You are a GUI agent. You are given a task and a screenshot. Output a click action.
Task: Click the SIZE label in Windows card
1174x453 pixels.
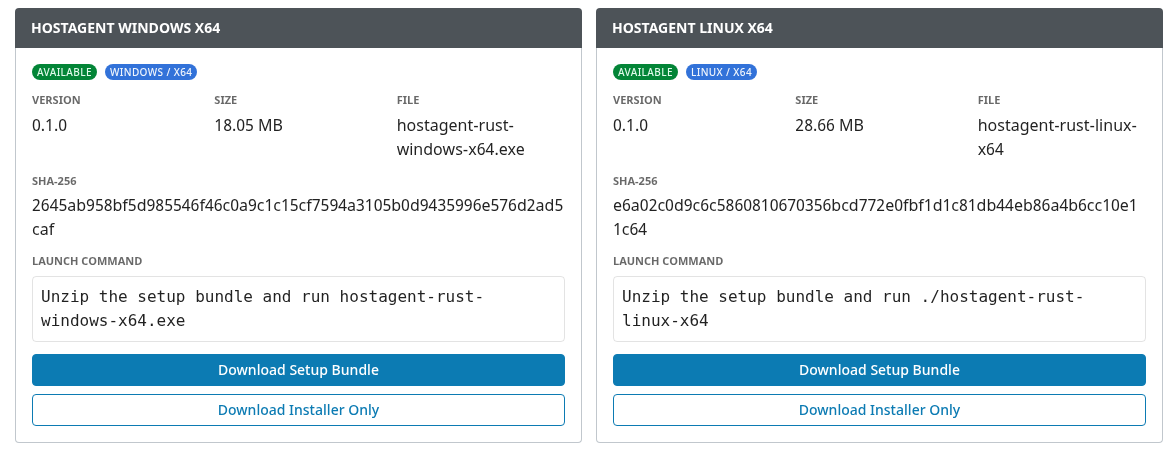point(227,100)
